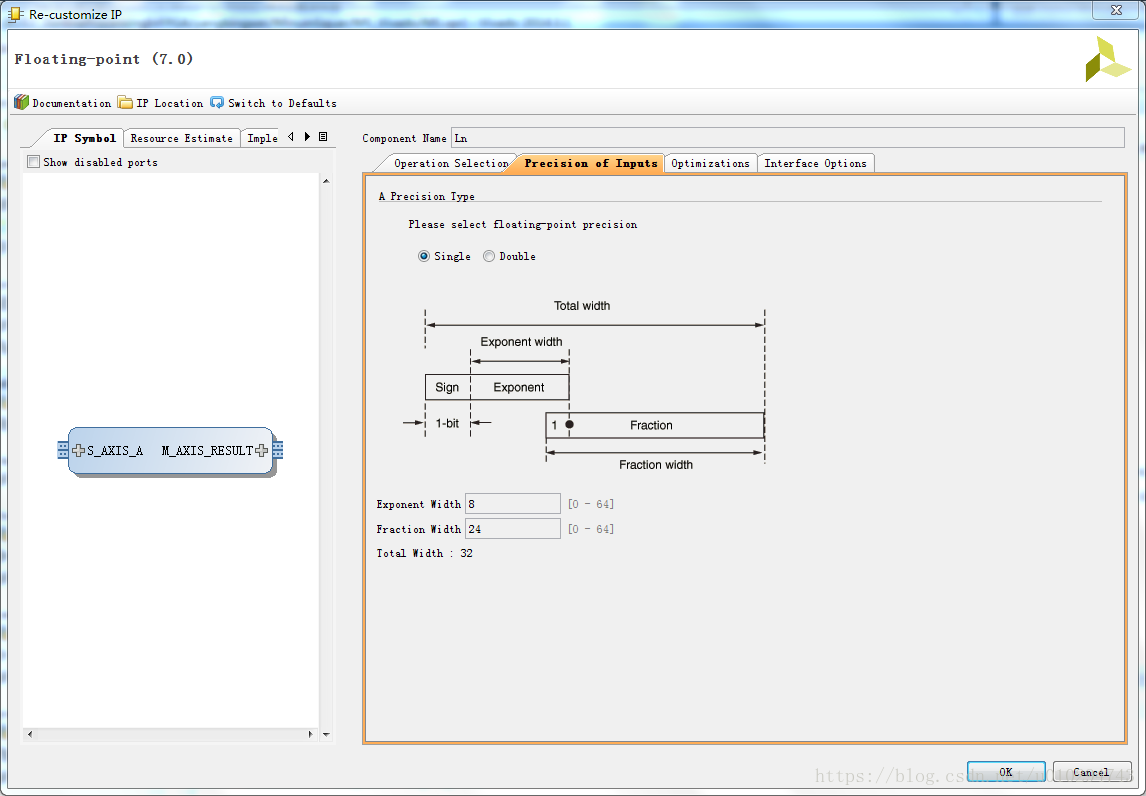Screen dimensions: 1146x796
Task: Expand the M_AXIS_RESULT port plus icon
Action: click(x=262, y=450)
